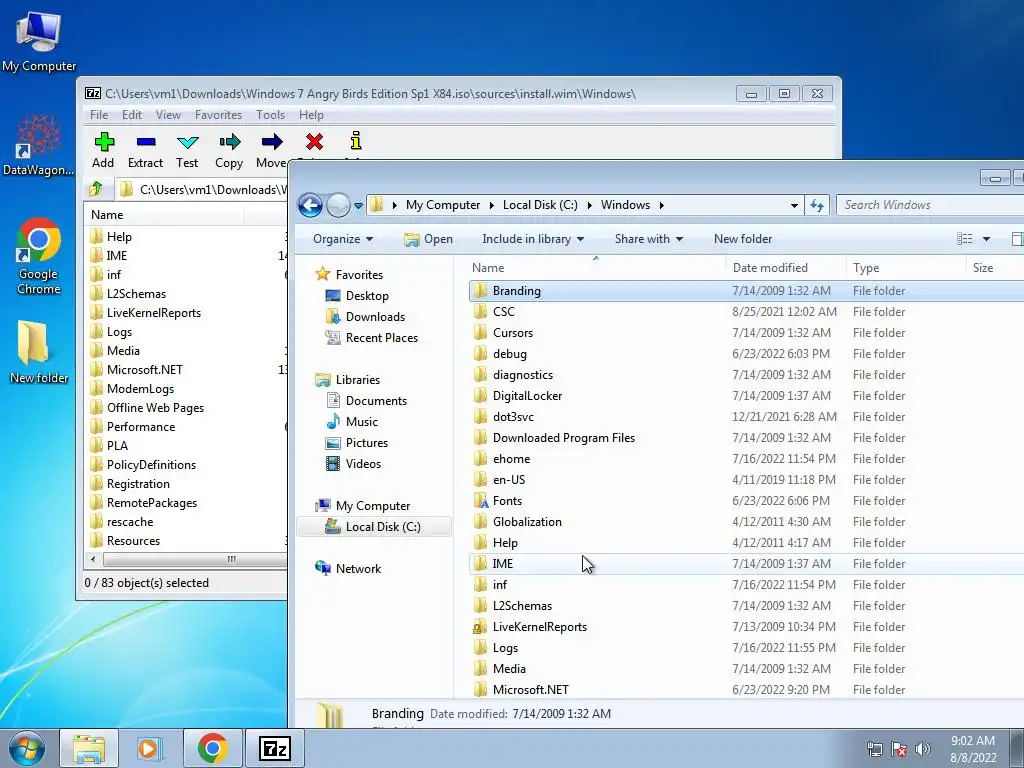Click the 7-Zip horizontal scrollbar
Image resolution: width=1024 pixels, height=768 pixels.
193,560
